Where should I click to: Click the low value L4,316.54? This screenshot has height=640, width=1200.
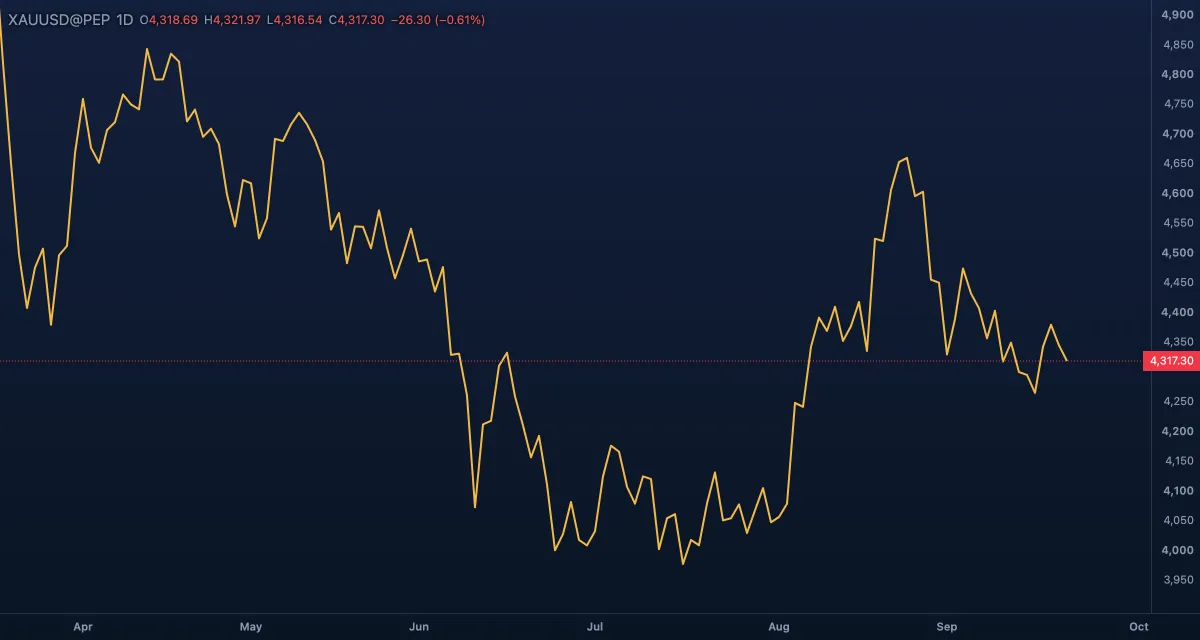click(x=294, y=20)
